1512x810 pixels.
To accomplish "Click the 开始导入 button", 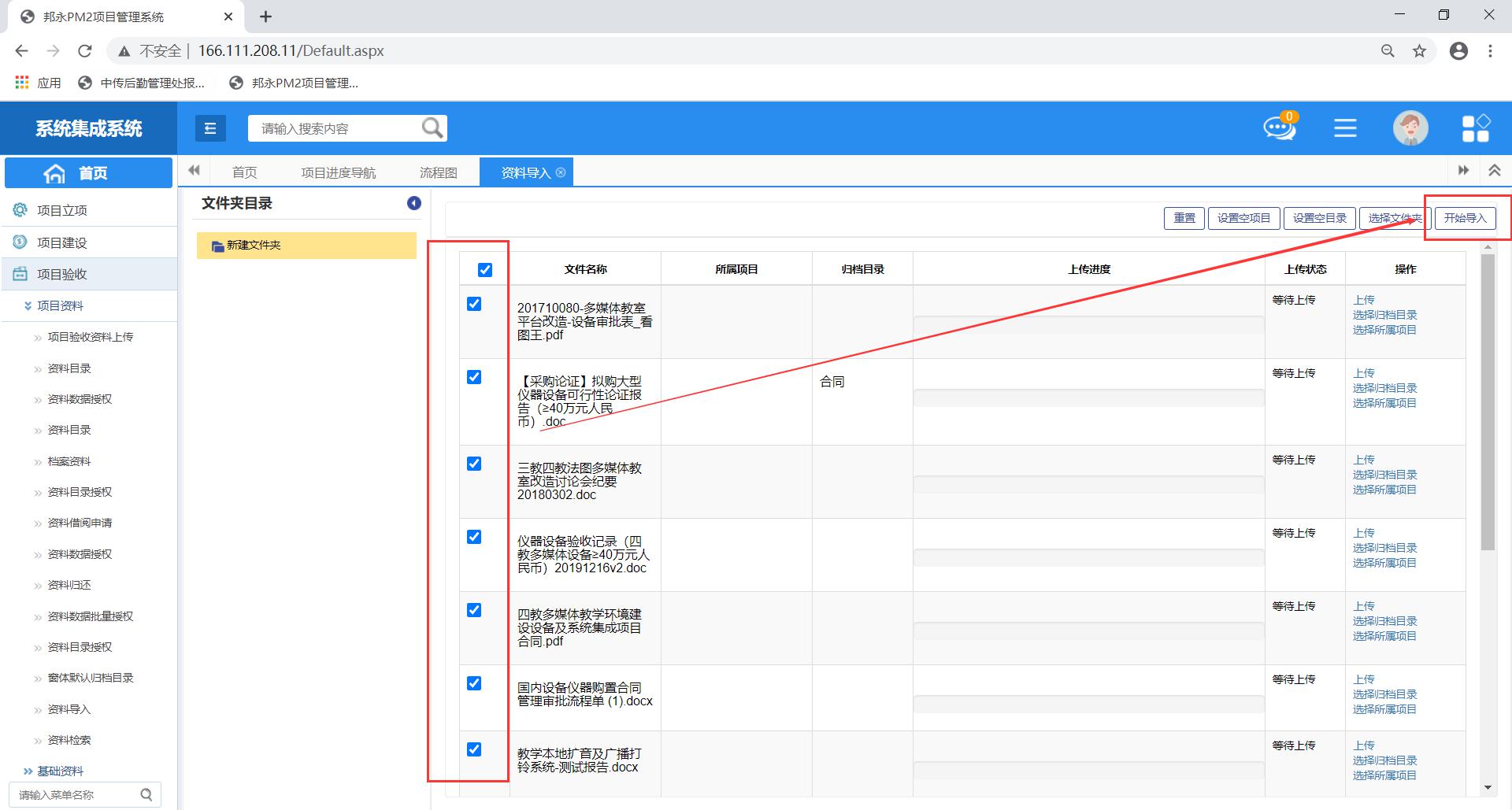I will [x=1465, y=218].
